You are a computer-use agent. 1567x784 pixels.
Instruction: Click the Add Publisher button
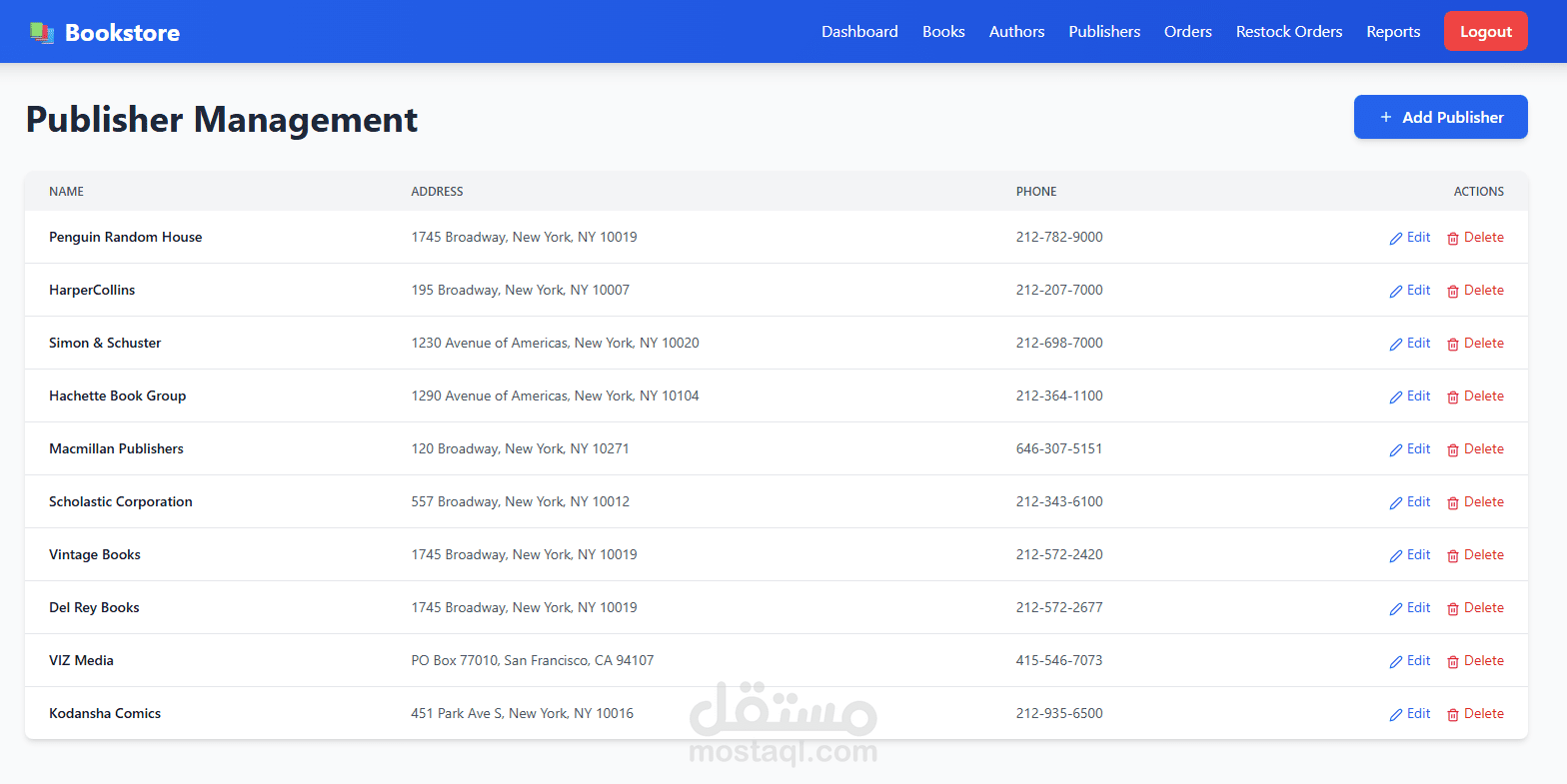[1440, 117]
